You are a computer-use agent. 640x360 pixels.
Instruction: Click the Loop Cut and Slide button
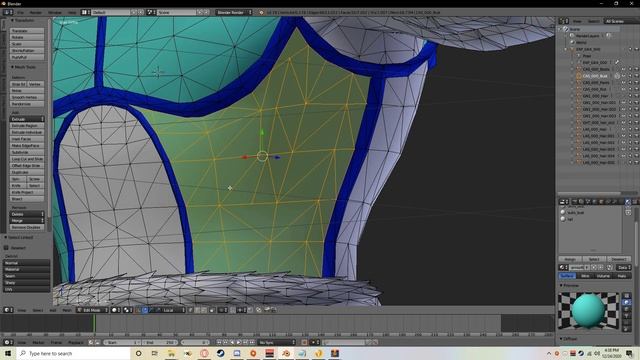click(x=27, y=159)
